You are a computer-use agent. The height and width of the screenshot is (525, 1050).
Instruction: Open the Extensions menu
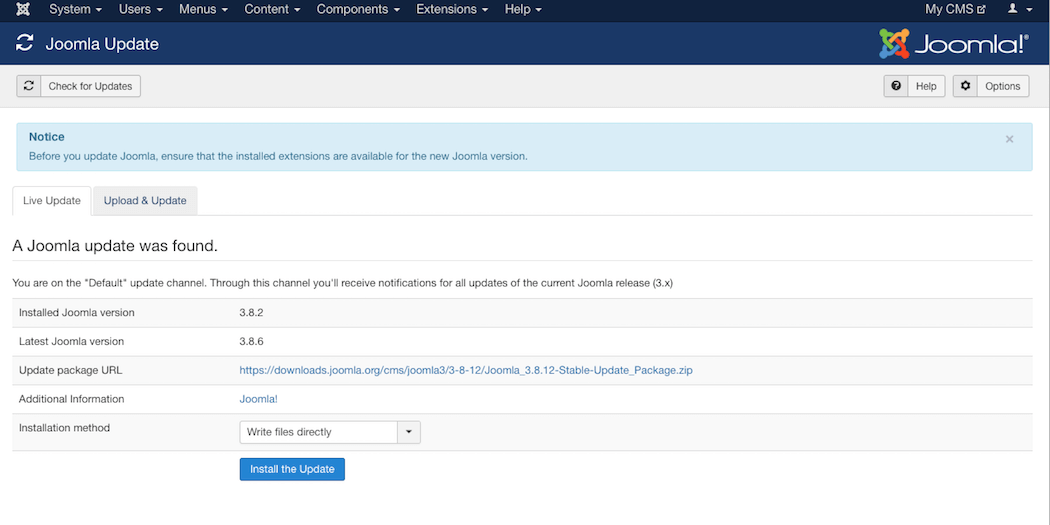coord(452,9)
